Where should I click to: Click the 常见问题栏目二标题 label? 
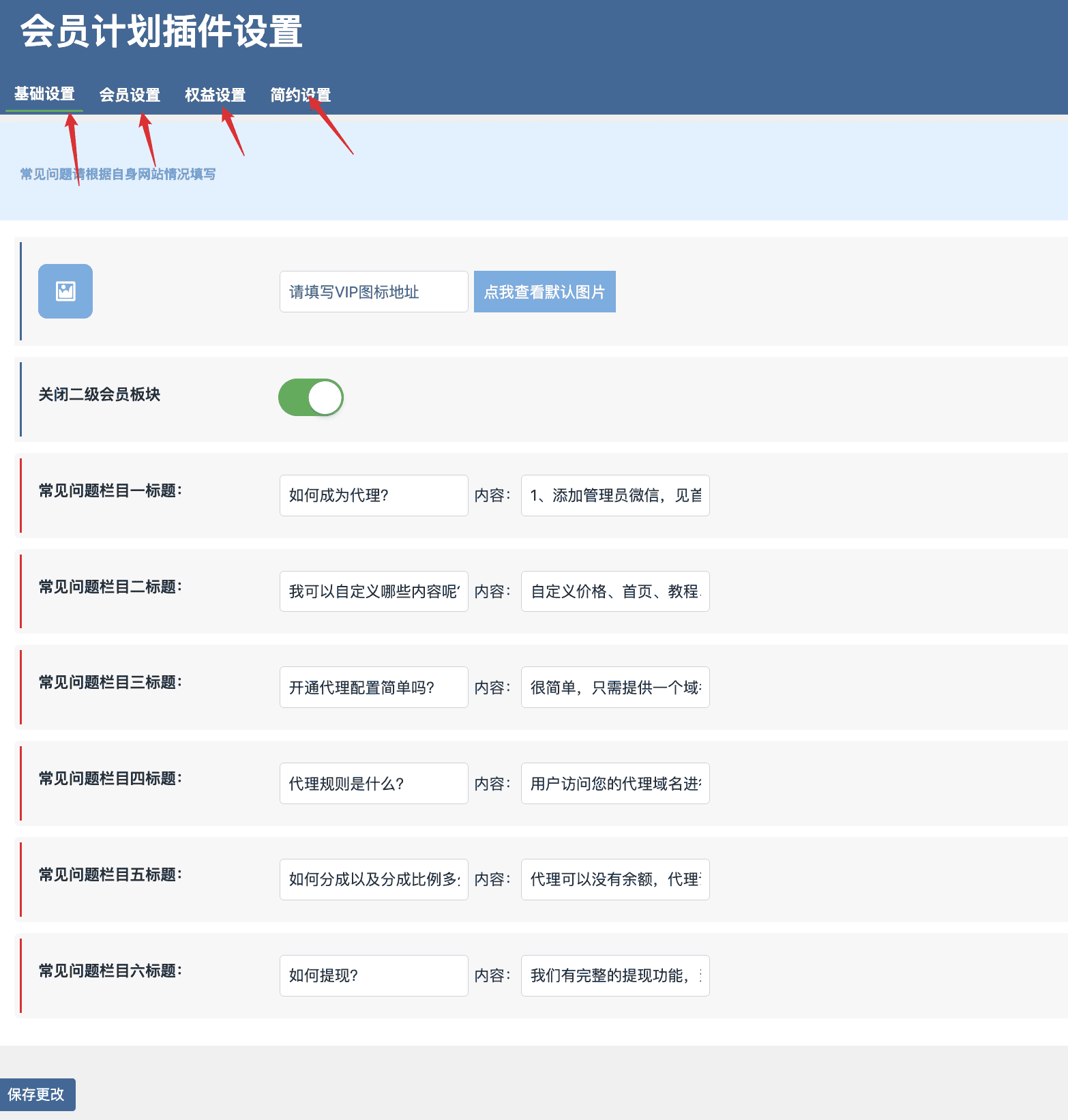point(110,587)
